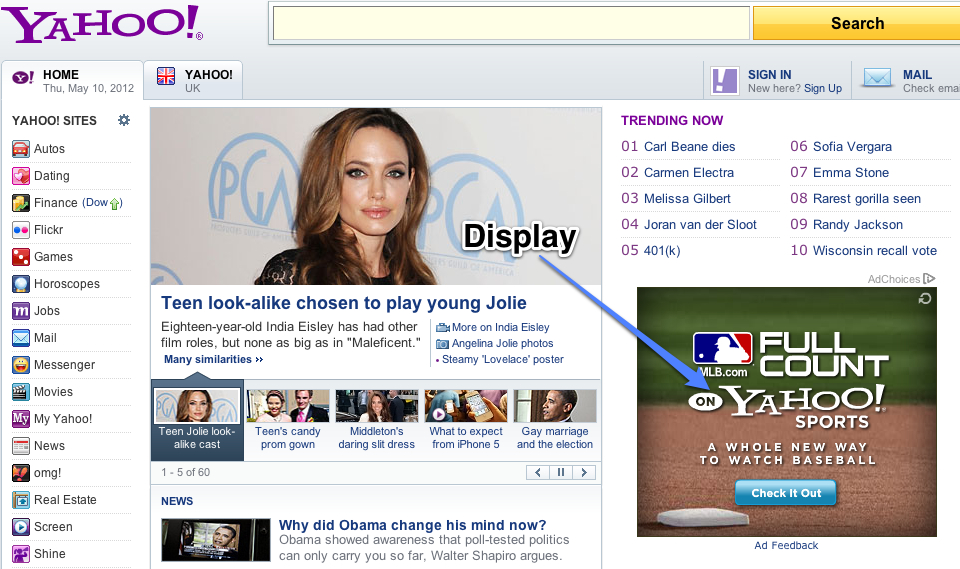Go to previous carousel stories
This screenshot has width=960, height=569.
point(538,472)
